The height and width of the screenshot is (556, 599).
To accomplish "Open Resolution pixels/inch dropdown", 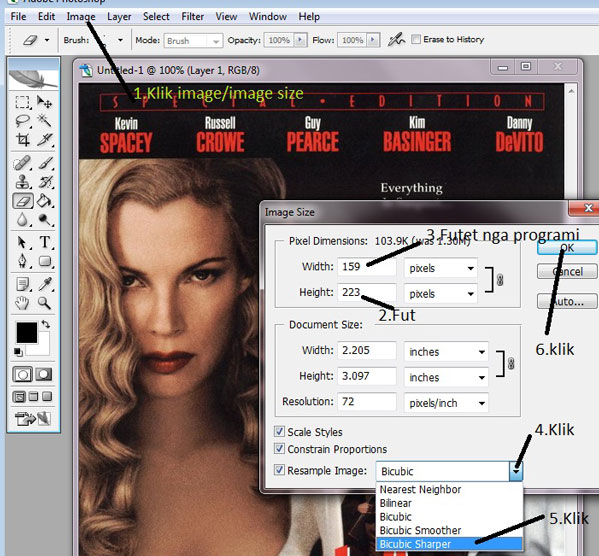I will tap(446, 403).
